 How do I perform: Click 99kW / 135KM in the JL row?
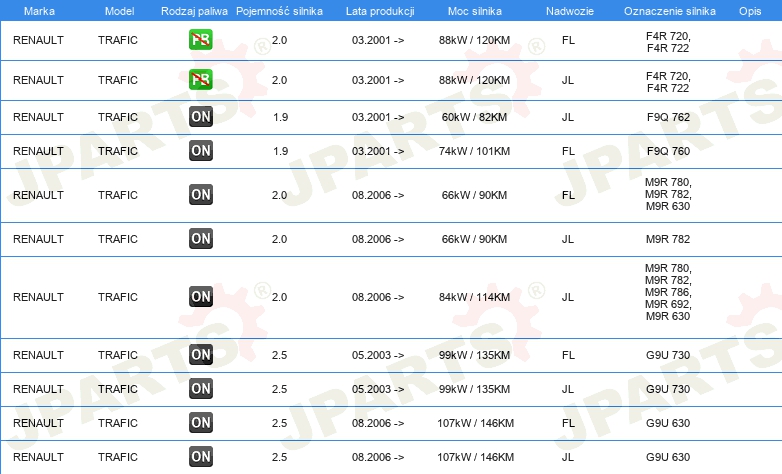tap(474, 389)
